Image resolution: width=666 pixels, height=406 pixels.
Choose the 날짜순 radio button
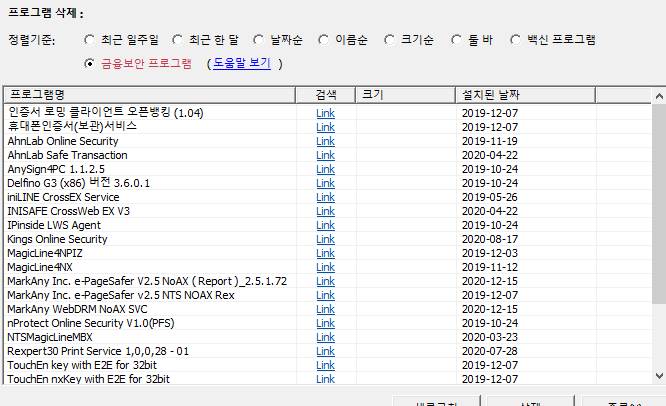(x=259, y=40)
